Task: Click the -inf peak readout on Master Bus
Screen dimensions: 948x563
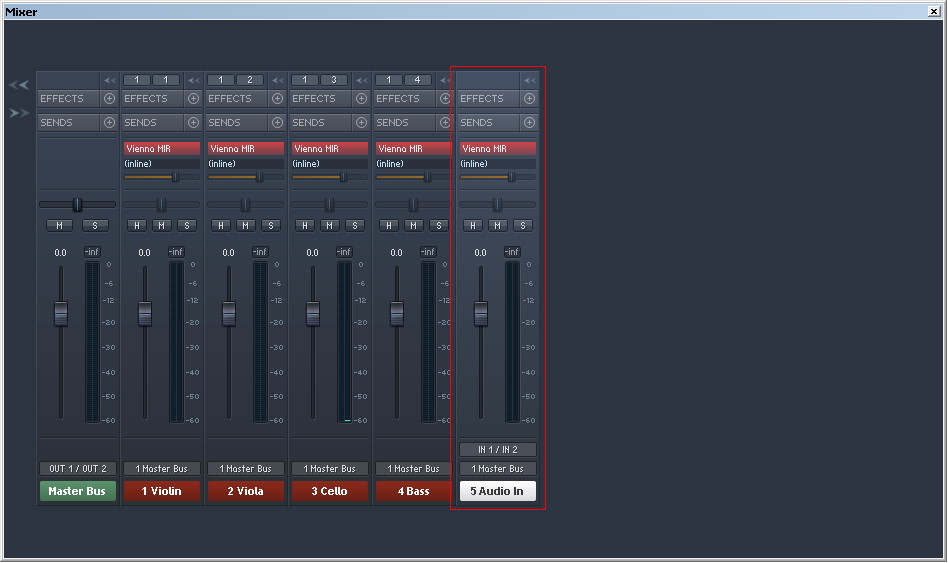Action: tap(92, 252)
